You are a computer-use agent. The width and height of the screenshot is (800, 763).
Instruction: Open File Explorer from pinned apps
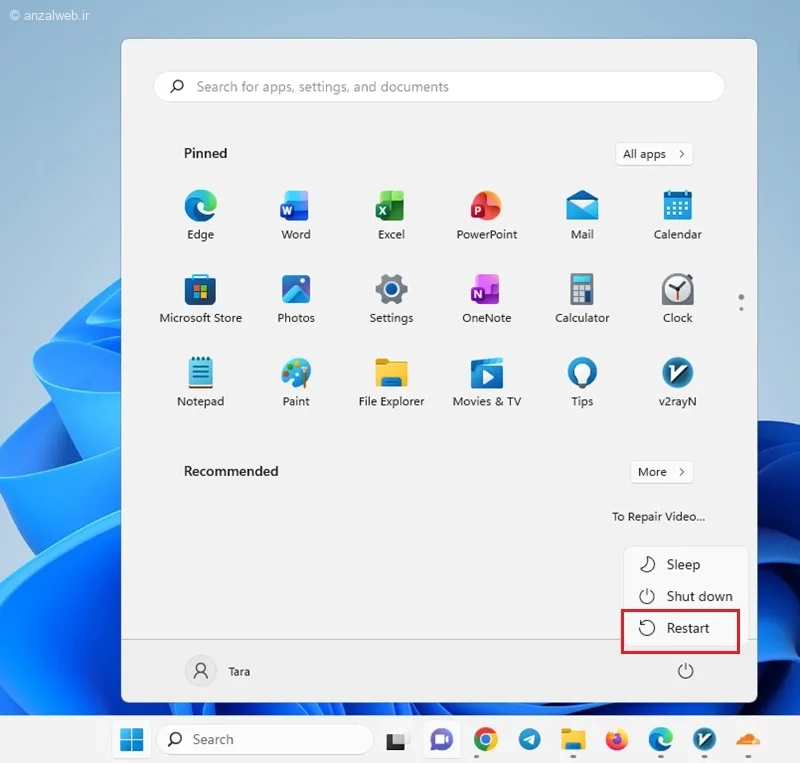[391, 382]
